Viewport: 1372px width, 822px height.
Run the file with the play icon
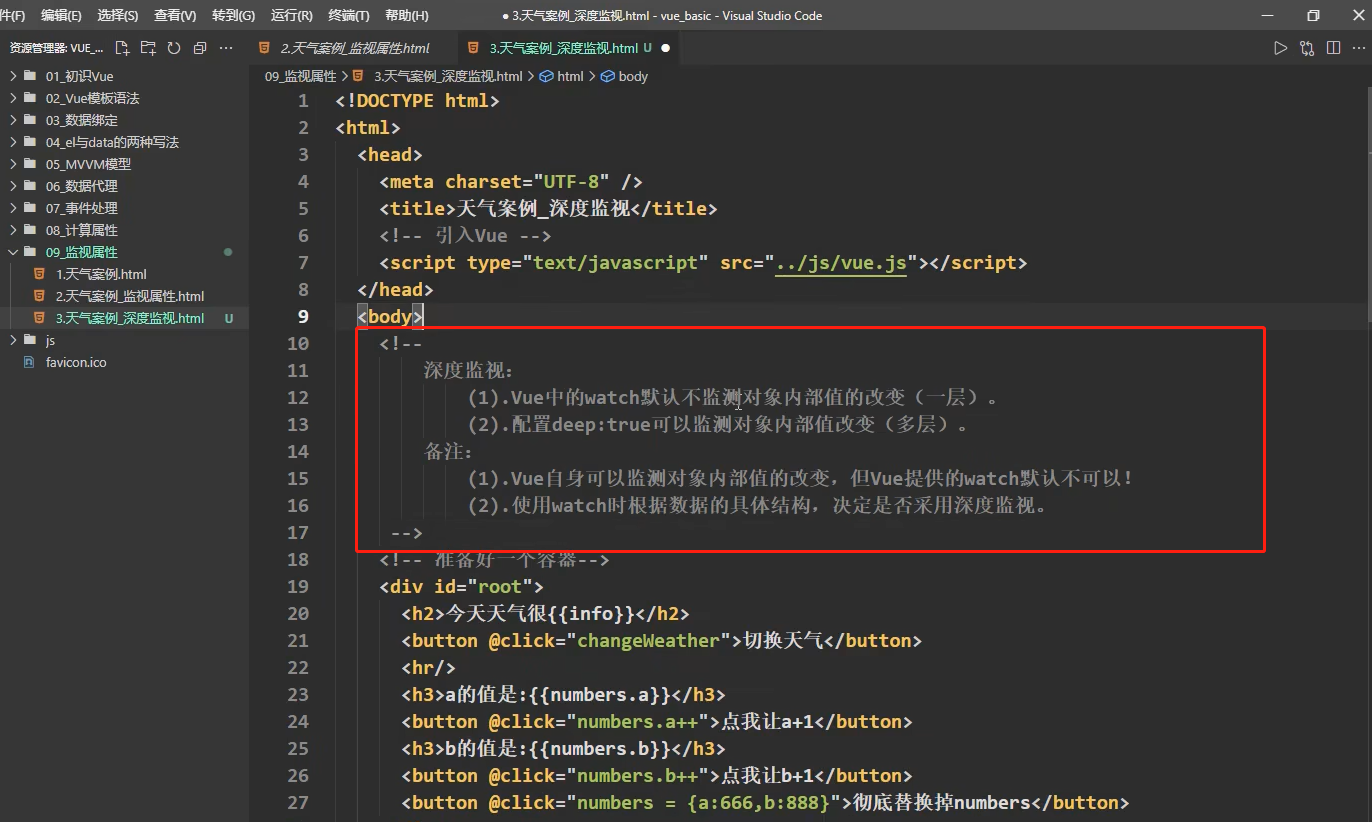coord(1280,48)
